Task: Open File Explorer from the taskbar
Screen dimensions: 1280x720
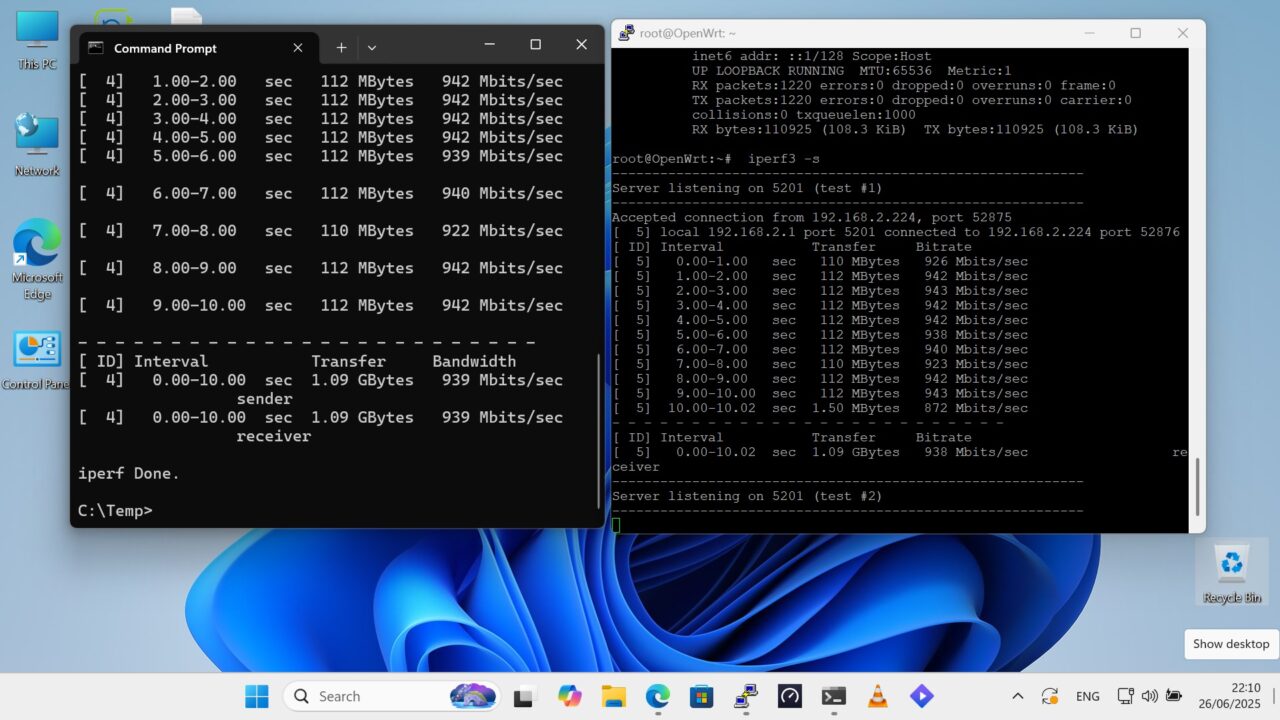Action: point(613,696)
